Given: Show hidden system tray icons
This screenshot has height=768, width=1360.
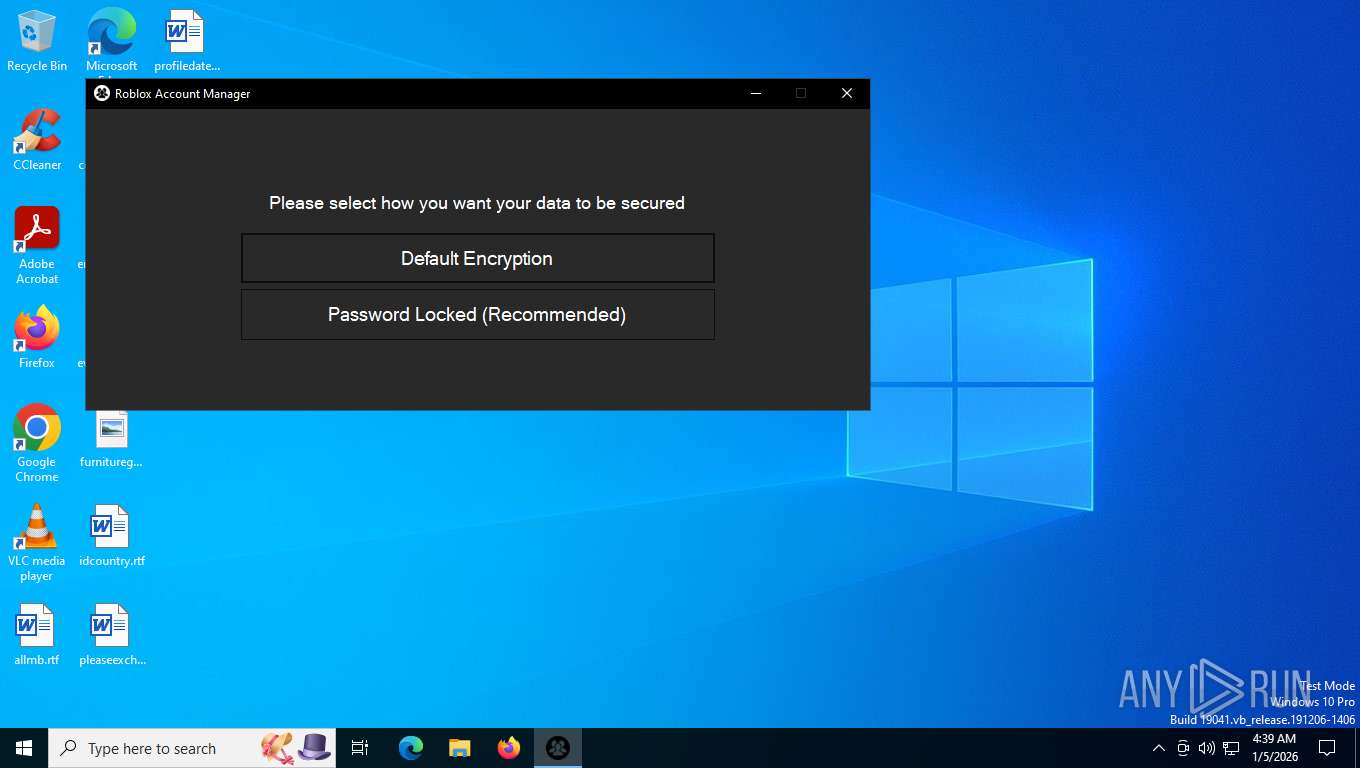Looking at the screenshot, I should click(x=1159, y=748).
